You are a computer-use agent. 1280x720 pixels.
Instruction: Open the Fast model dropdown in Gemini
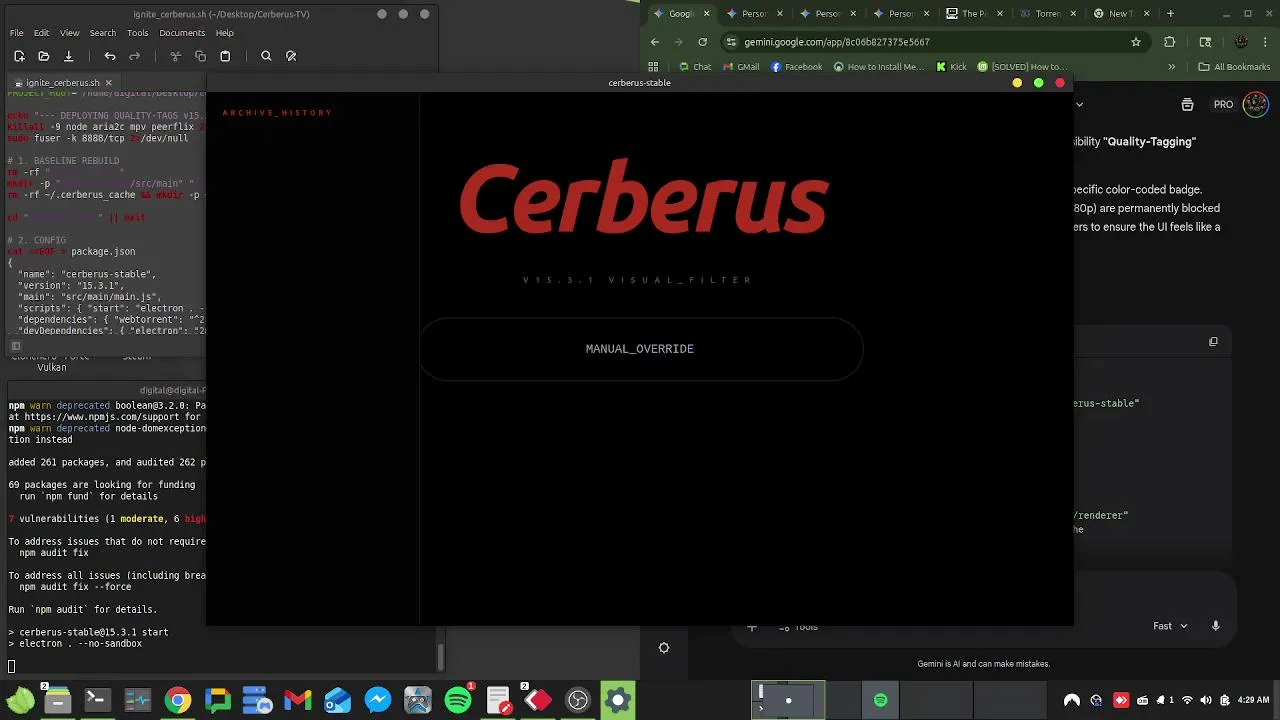(1170, 626)
